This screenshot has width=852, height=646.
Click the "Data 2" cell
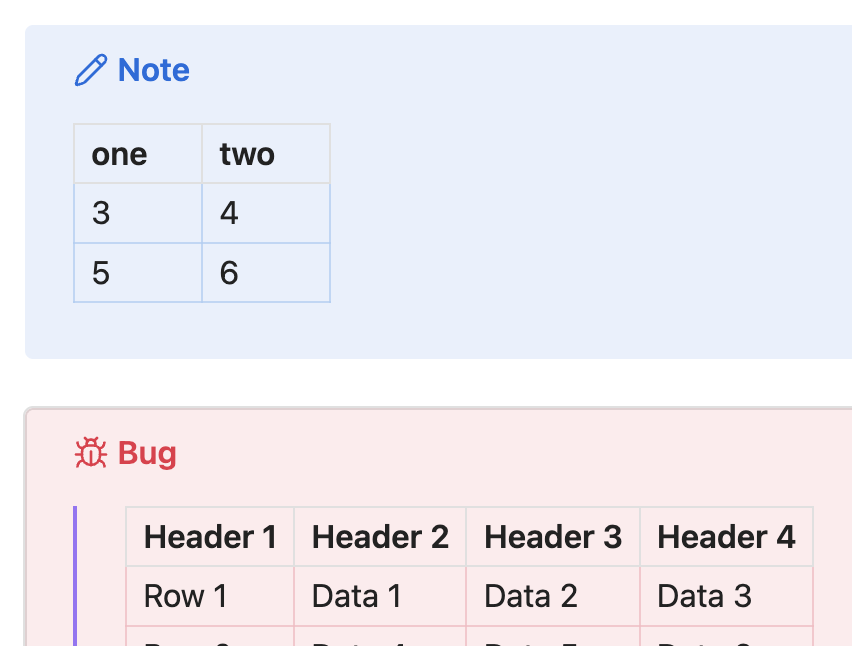click(x=553, y=597)
